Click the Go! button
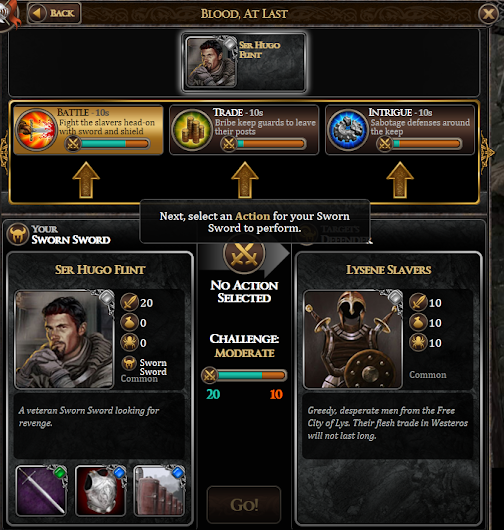This screenshot has width=504, height=530. coord(244,505)
